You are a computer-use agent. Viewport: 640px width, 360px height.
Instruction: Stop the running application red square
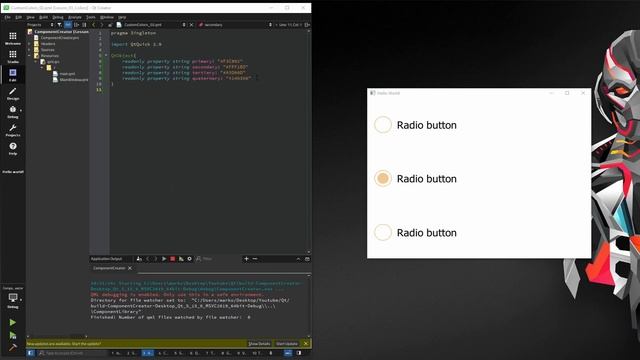point(173,259)
